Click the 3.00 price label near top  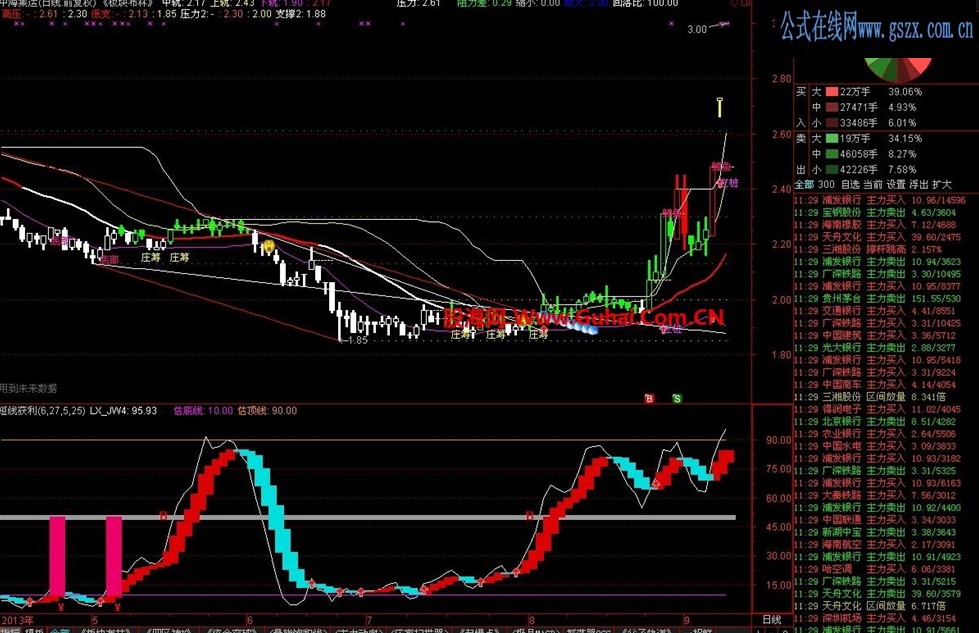[x=697, y=29]
